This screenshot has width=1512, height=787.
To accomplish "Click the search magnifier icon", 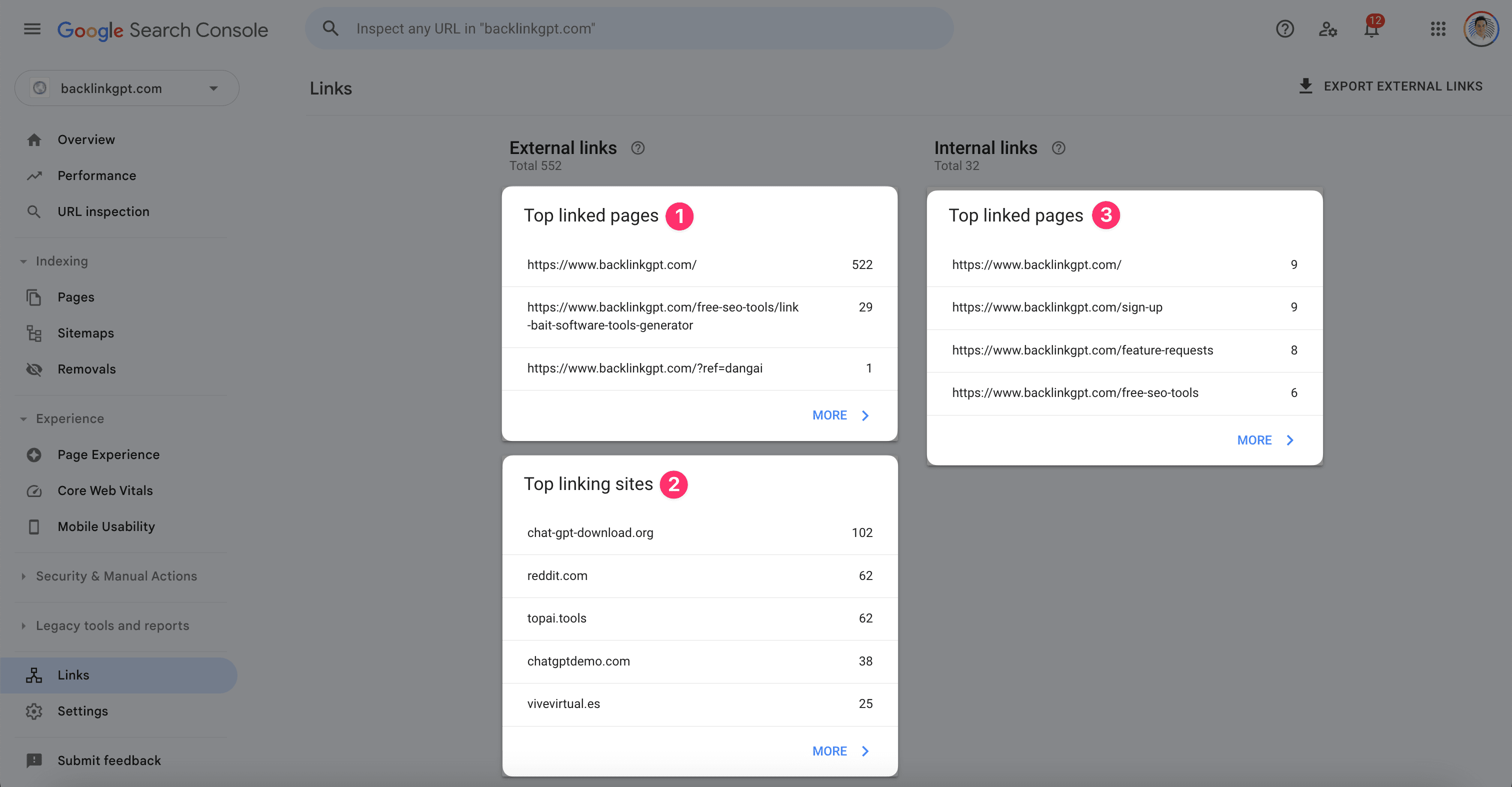I will (330, 28).
